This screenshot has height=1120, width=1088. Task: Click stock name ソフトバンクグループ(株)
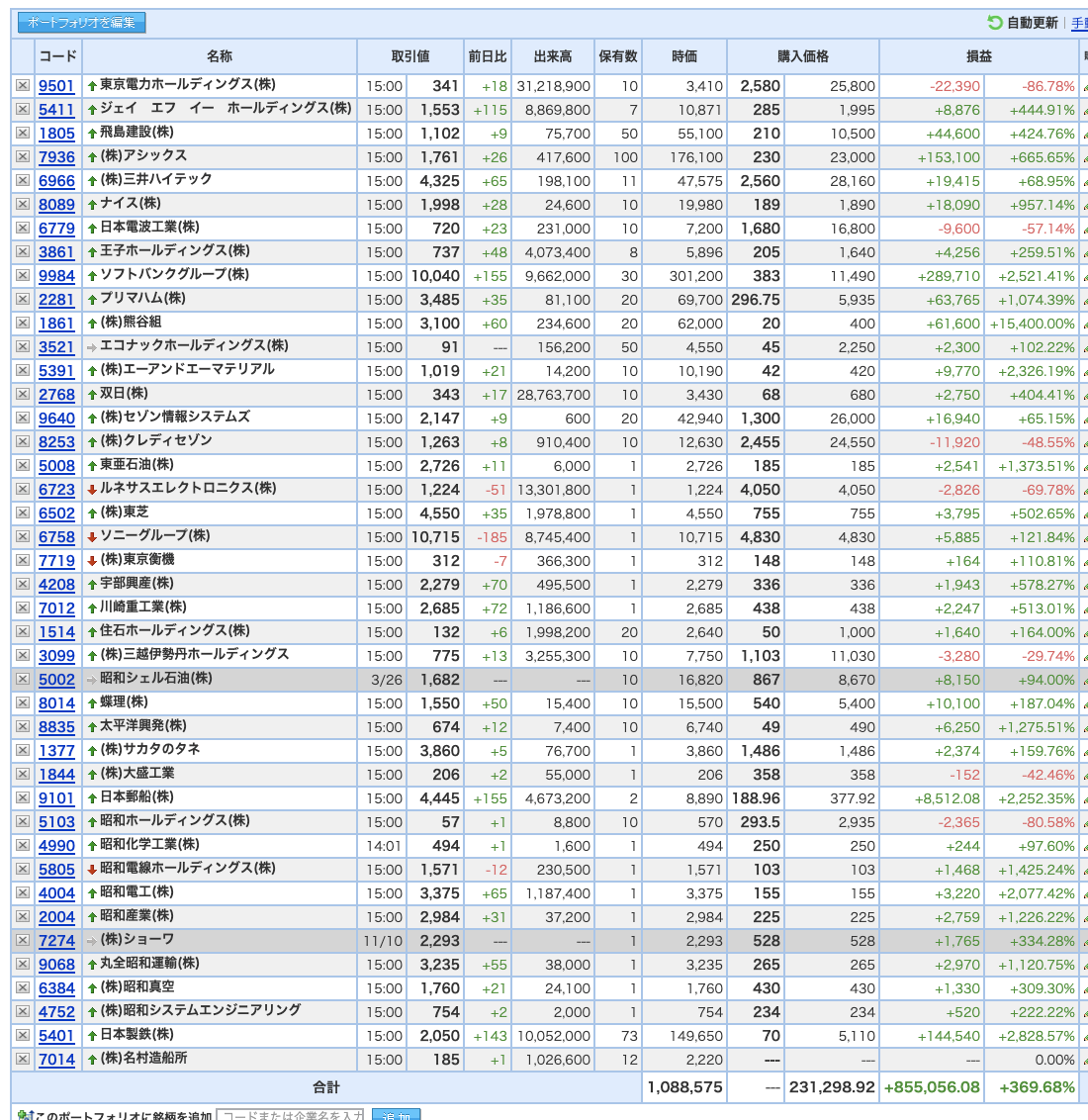tap(174, 274)
